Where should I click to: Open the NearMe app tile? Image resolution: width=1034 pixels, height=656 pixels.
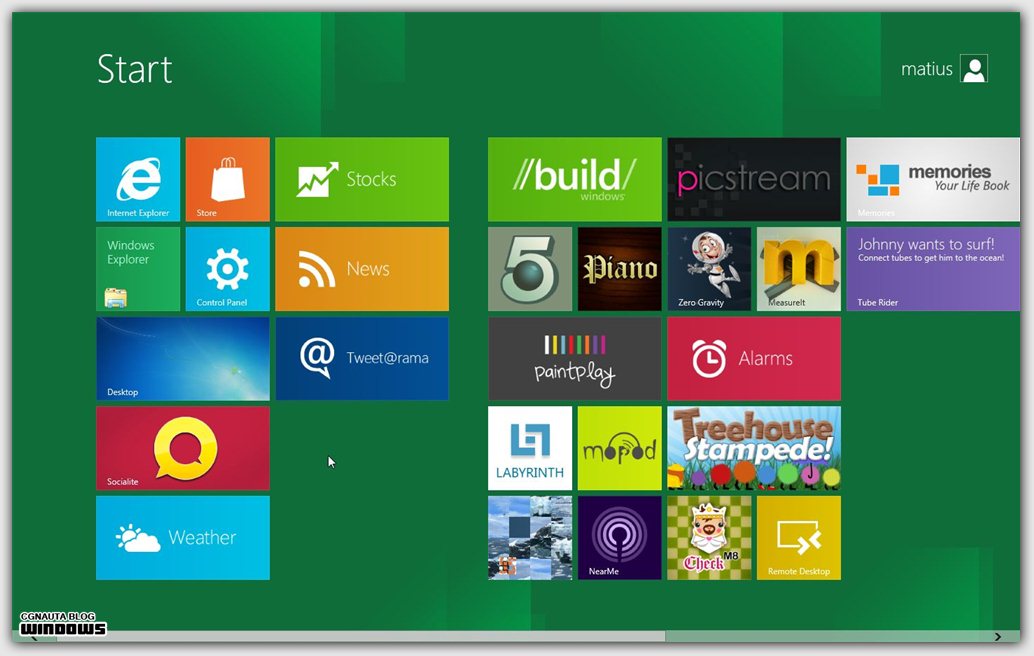[x=619, y=537]
